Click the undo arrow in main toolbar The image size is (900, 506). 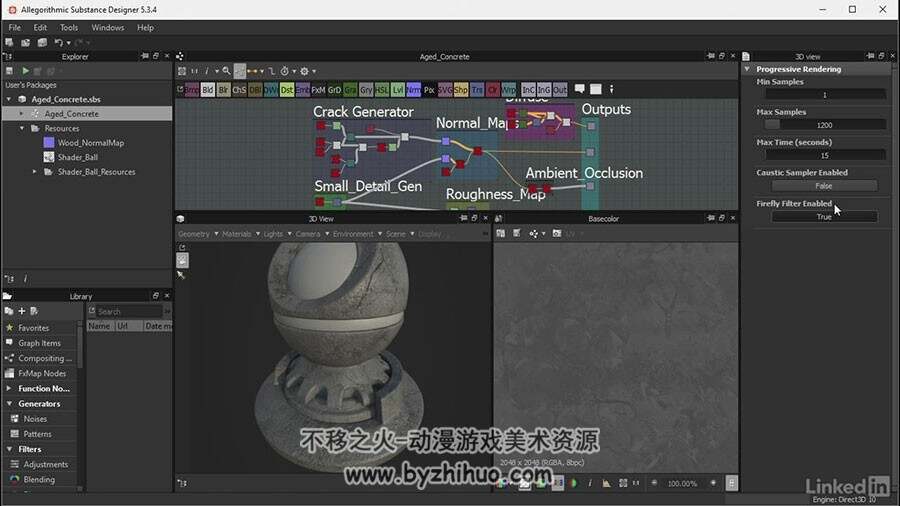click(x=59, y=42)
